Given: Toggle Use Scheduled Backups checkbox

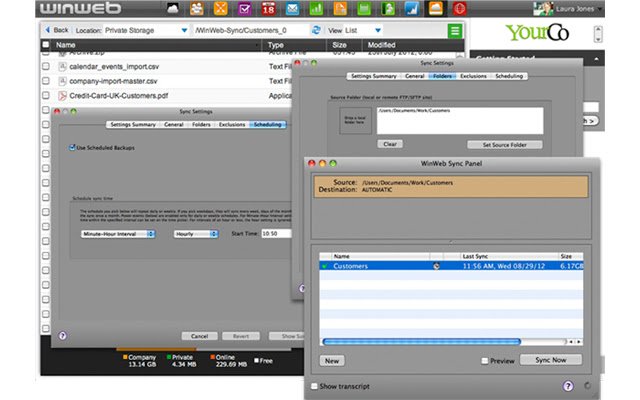Looking at the screenshot, I should point(72,147).
